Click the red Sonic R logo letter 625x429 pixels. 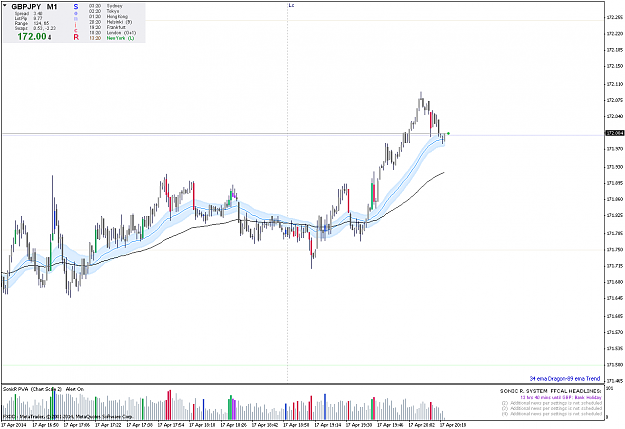pyautogui.click(x=76, y=37)
